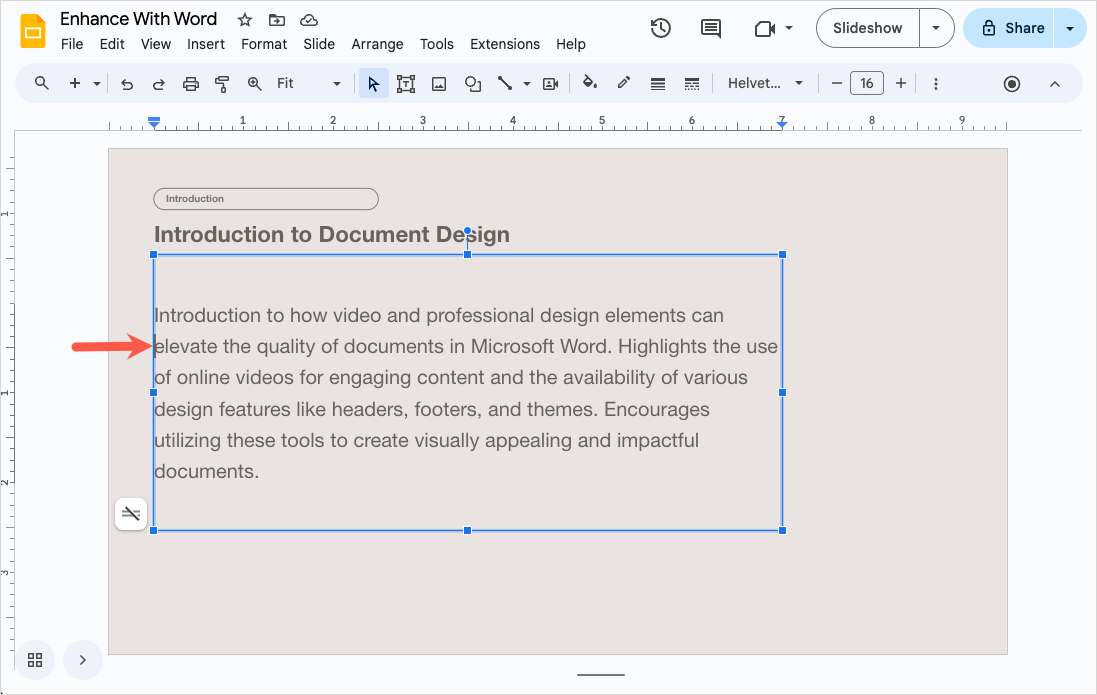Open the View menu
The image size is (1097, 695).
click(x=155, y=44)
